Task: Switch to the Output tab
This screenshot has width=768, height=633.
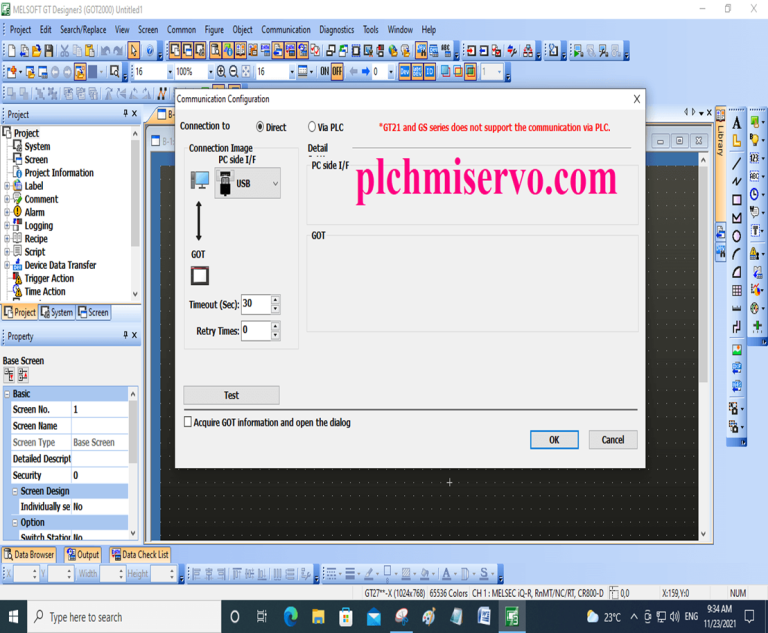Action: pyautogui.click(x=83, y=555)
